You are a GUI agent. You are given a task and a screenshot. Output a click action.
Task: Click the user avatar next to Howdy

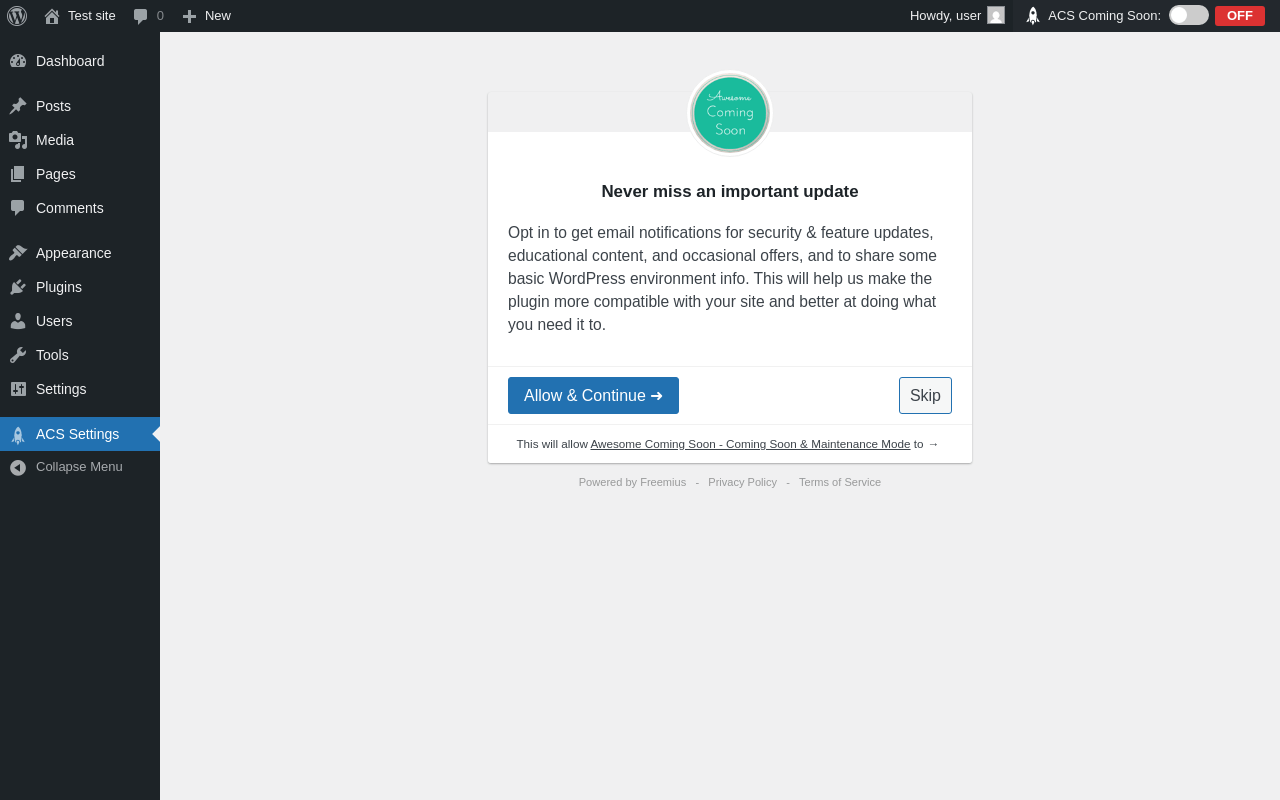click(996, 16)
